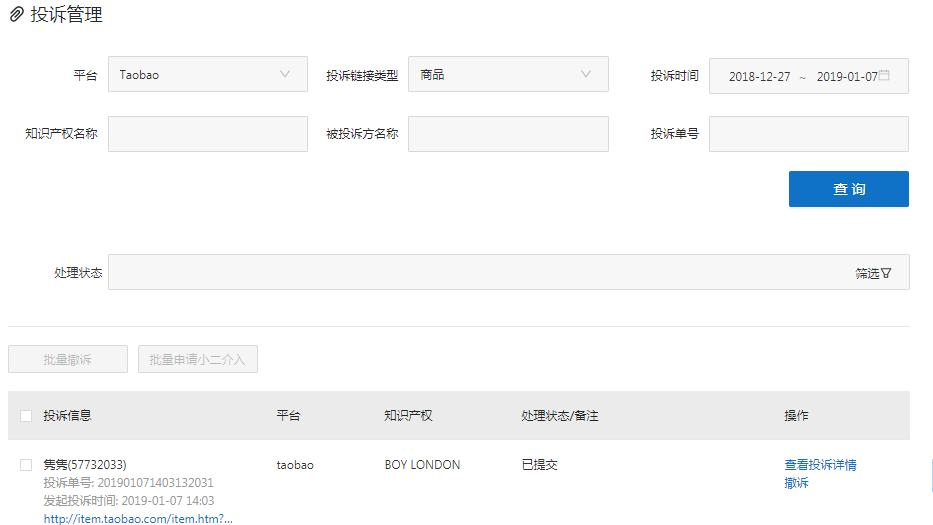Open the item.taobao.com product link
The image size is (933, 525).
(x=138, y=519)
